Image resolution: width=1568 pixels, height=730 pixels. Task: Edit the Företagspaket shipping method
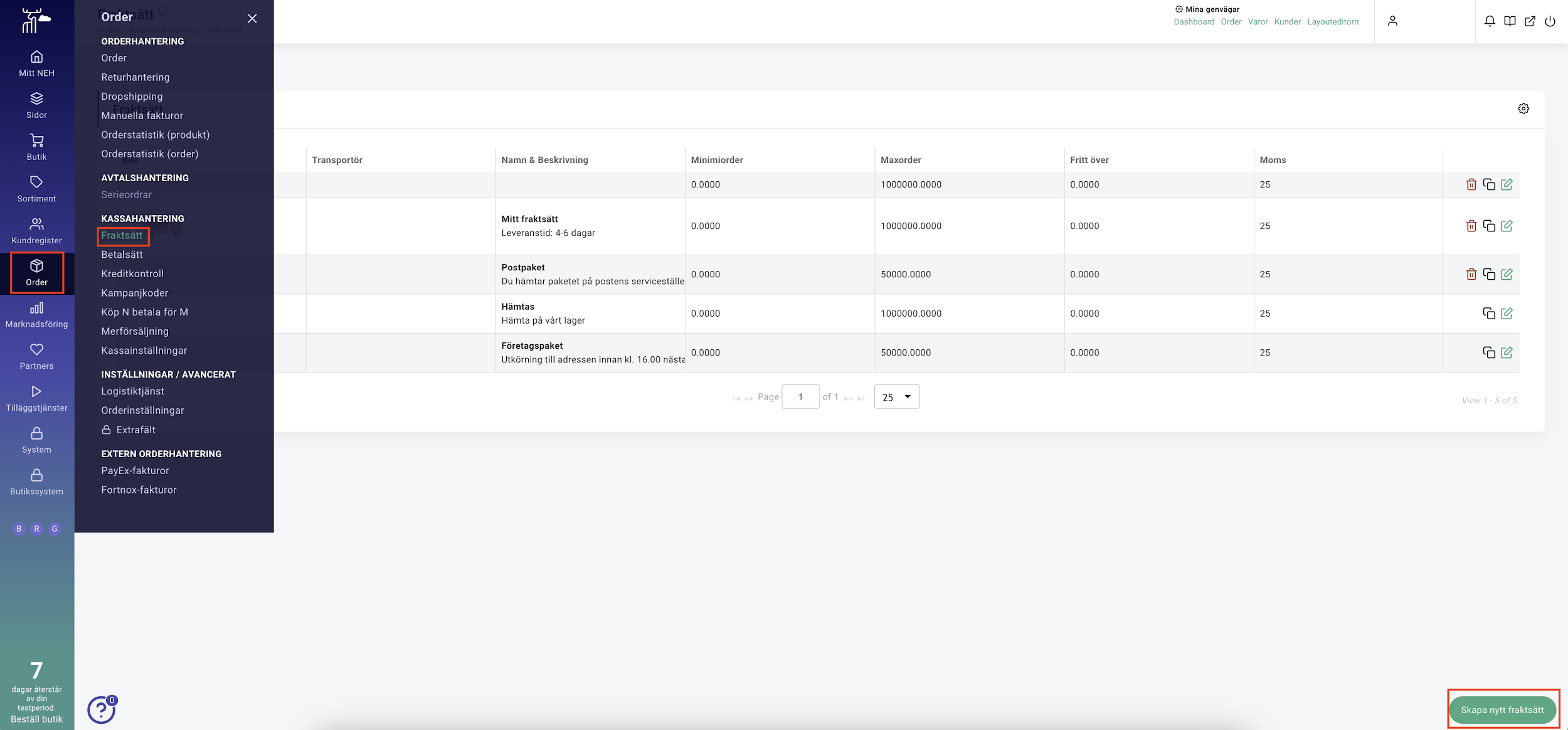pyautogui.click(x=1507, y=352)
